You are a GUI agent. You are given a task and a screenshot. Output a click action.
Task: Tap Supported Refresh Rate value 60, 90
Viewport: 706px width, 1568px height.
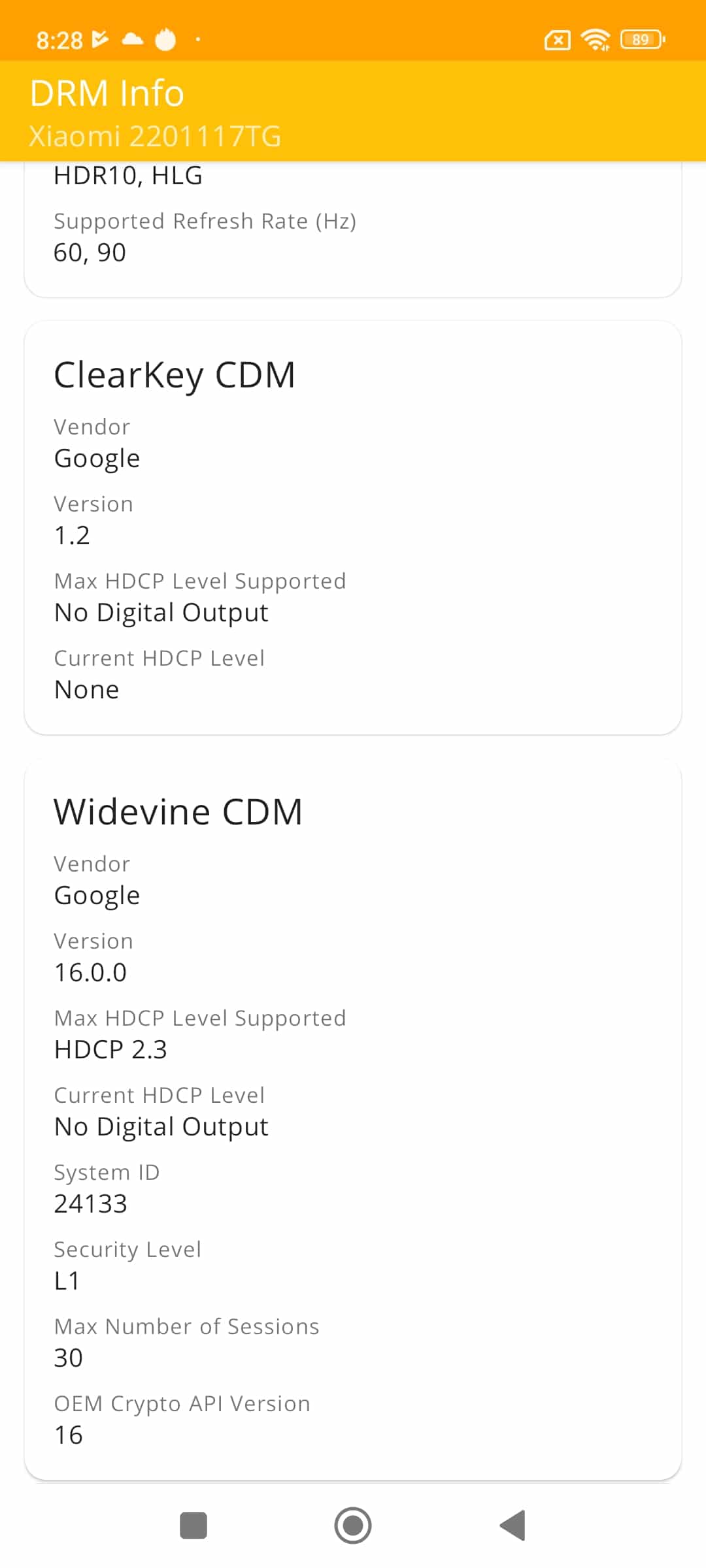click(90, 252)
